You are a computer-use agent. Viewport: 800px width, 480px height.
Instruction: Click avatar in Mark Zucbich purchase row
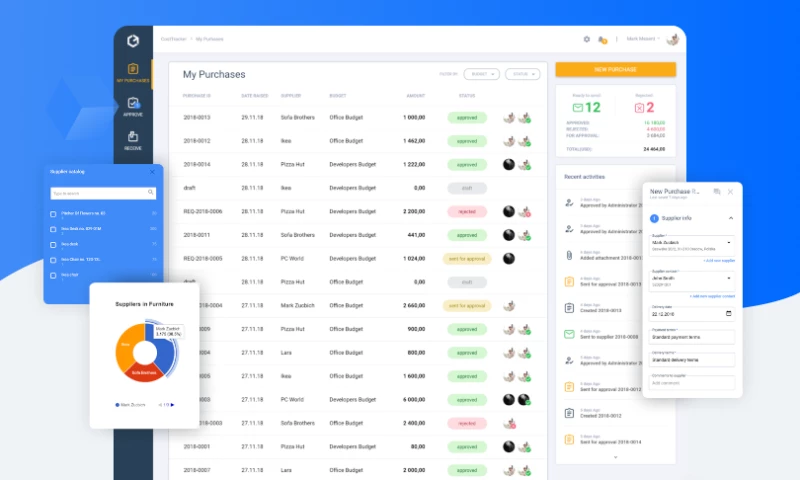509,306
